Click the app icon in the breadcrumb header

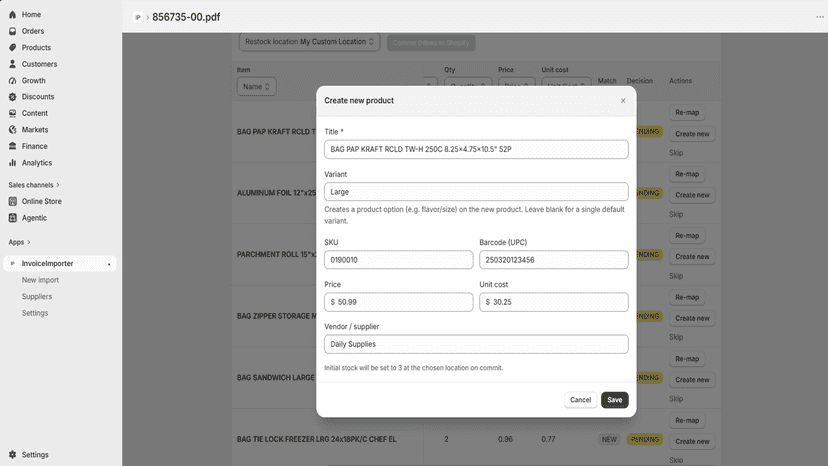138,17
